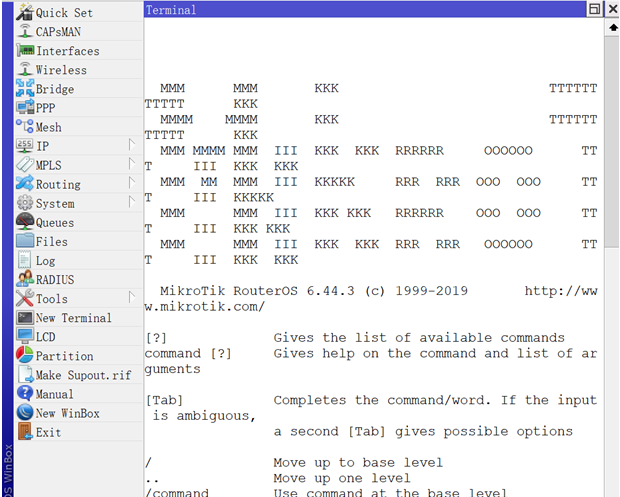Click the "Move up one level" text
This screenshot has height=497, width=620.
342,478
